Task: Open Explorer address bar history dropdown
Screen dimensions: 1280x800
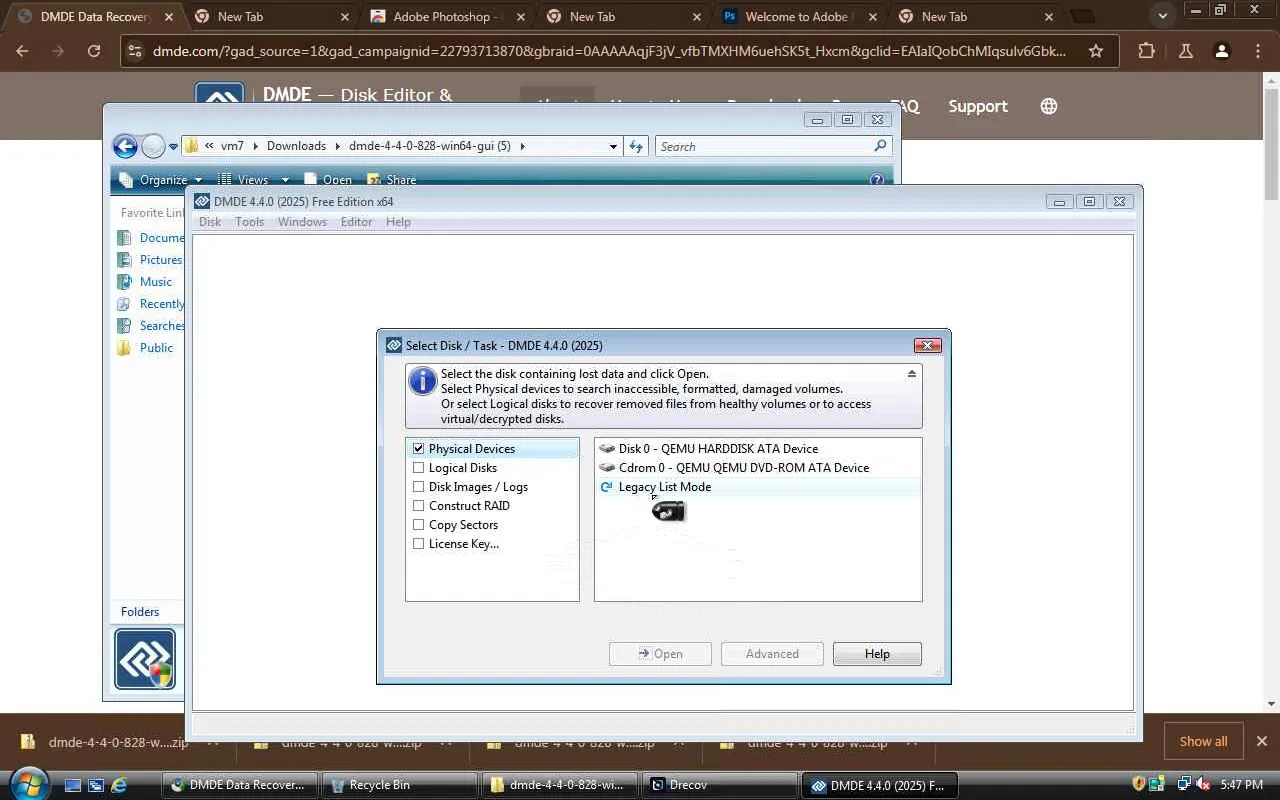Action: pos(613,146)
